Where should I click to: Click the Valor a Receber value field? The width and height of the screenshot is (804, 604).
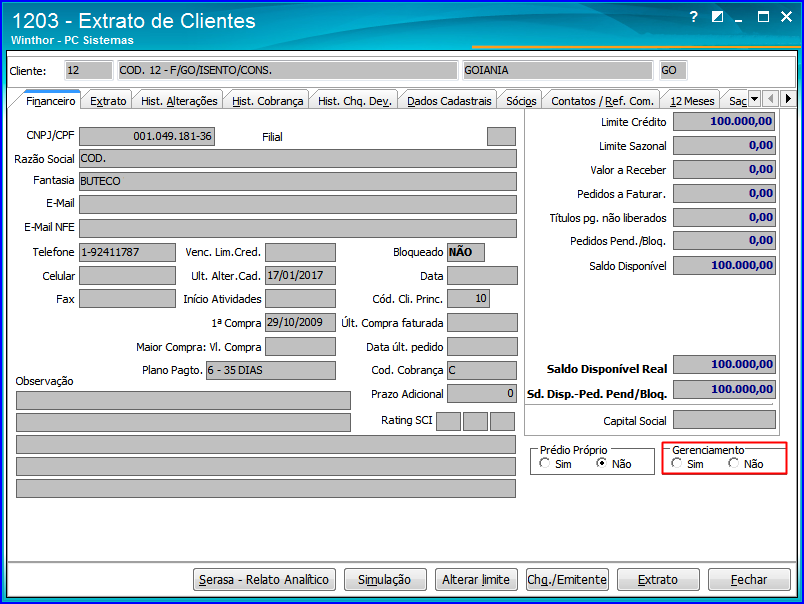pyautogui.click(x=724, y=170)
